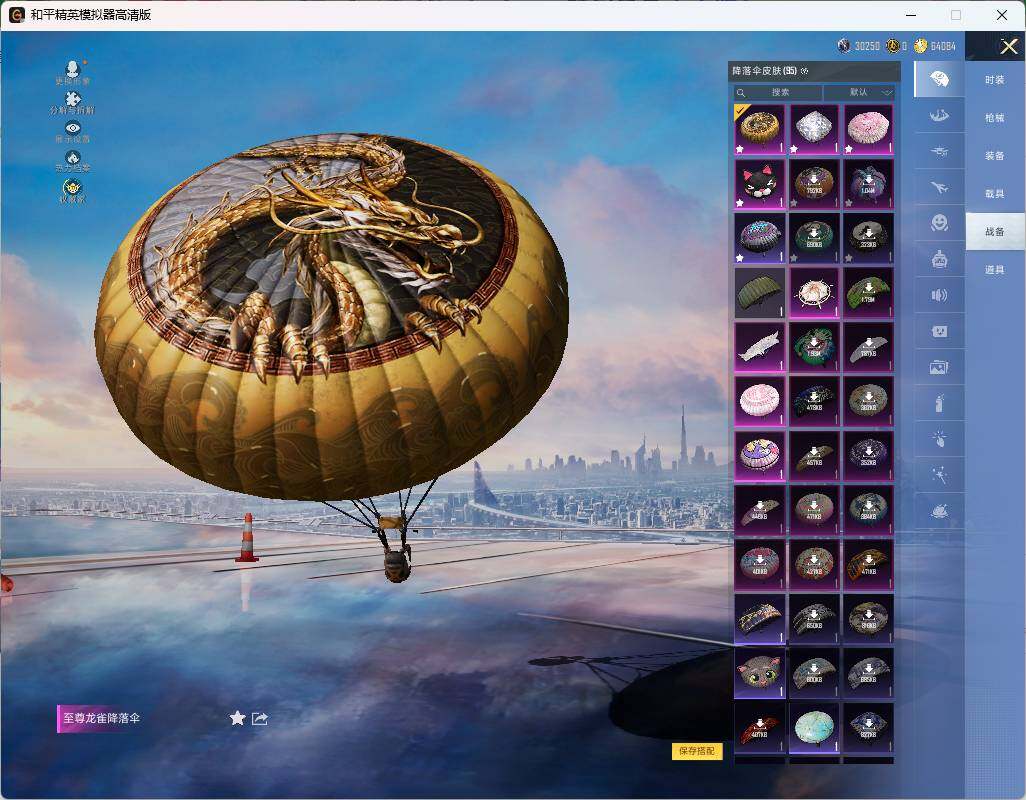Screen dimensions: 1026x800
Task: Toggle favorite star beside 至尊龙雀降落伞 name
Action: pos(237,718)
